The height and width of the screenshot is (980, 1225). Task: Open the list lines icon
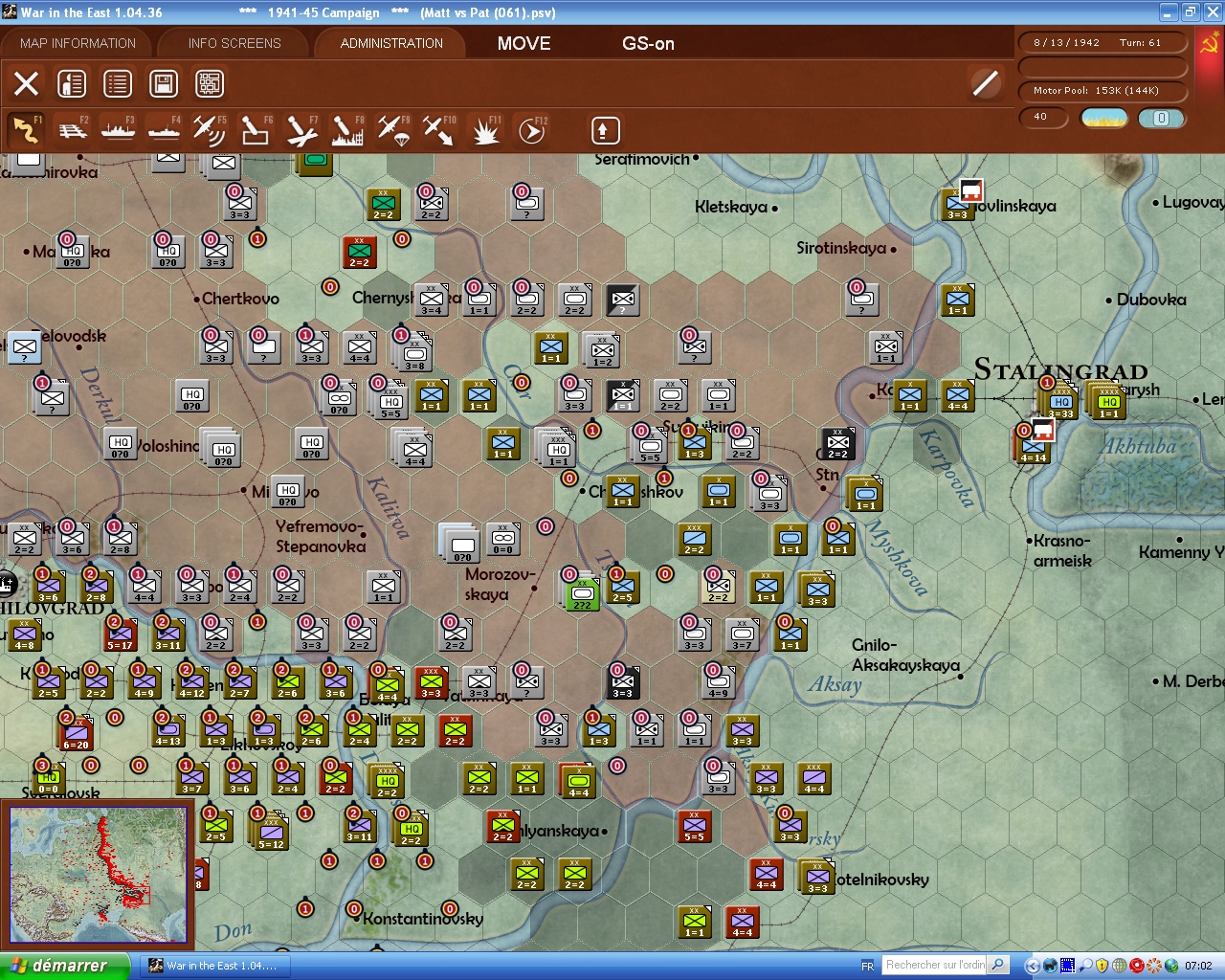118,83
